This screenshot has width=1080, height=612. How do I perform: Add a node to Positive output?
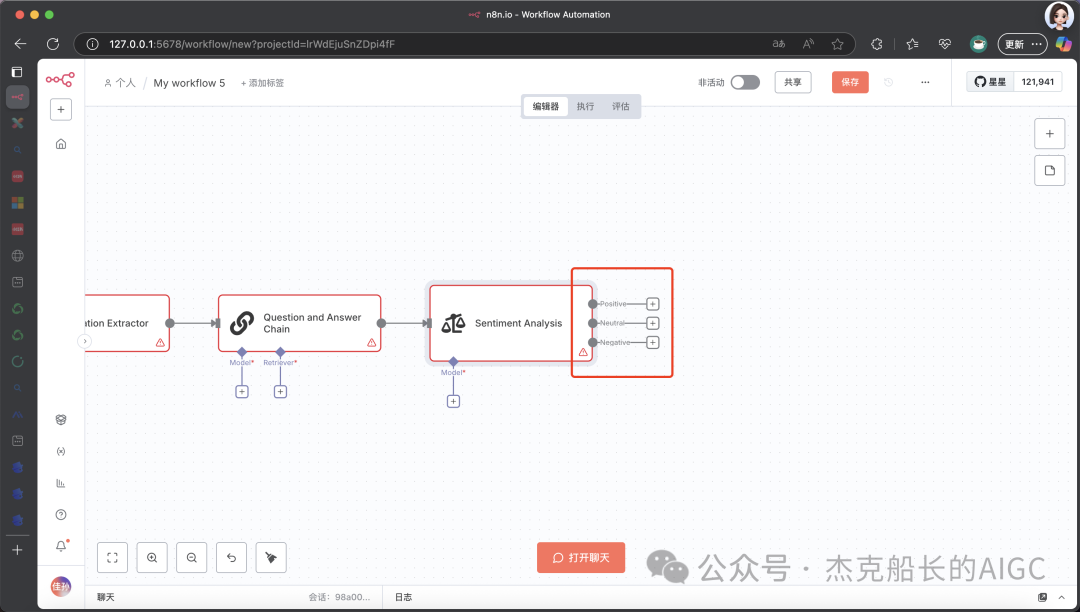[652, 304]
